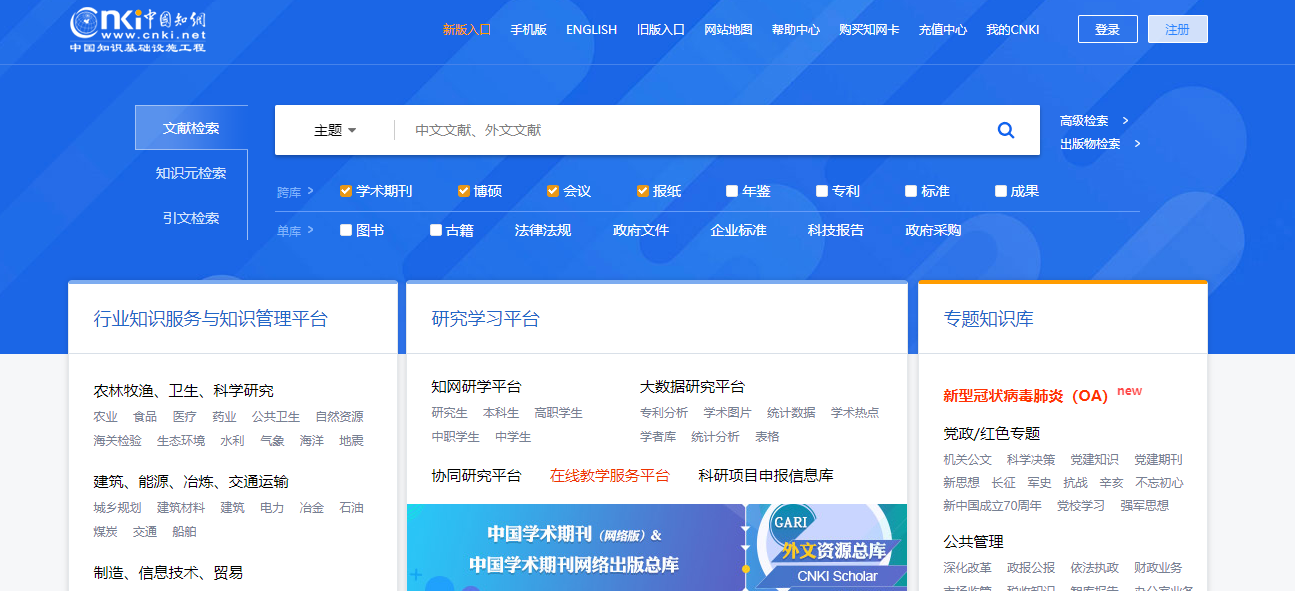The width and height of the screenshot is (1295, 591).
Task: Check the 古籍 checkbox
Action: click(436, 230)
